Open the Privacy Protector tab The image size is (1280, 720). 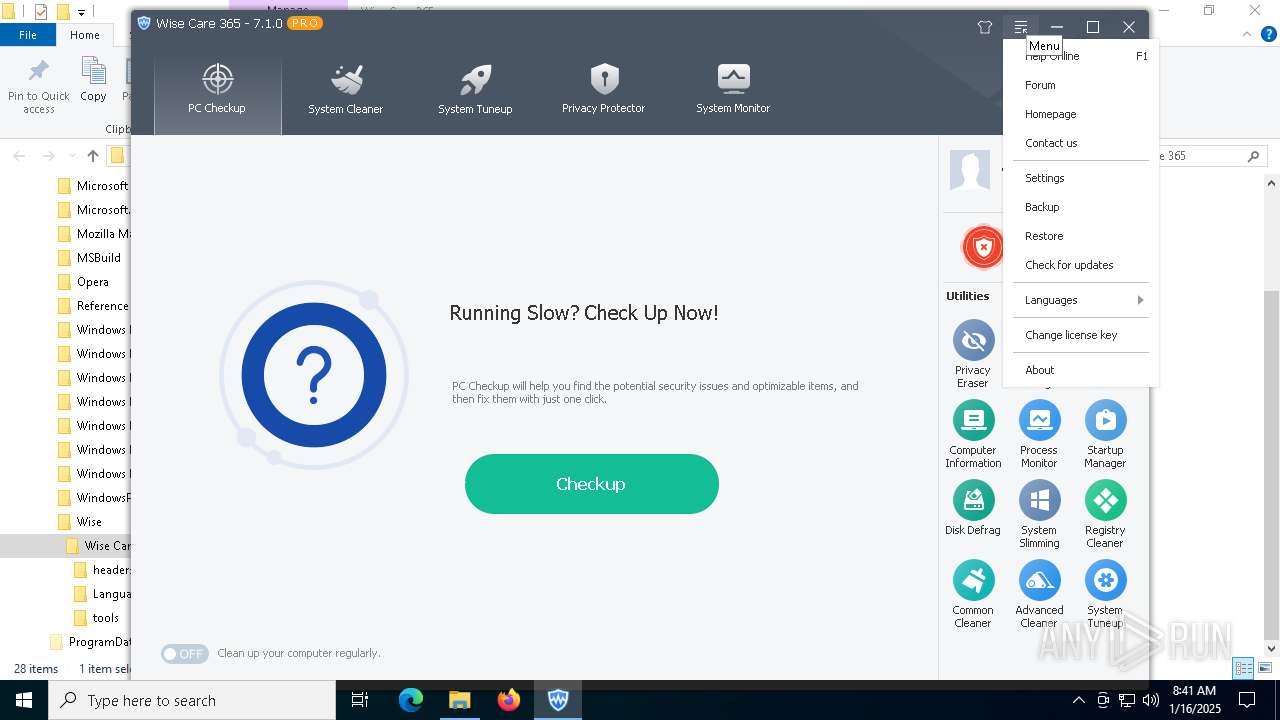pyautogui.click(x=603, y=90)
